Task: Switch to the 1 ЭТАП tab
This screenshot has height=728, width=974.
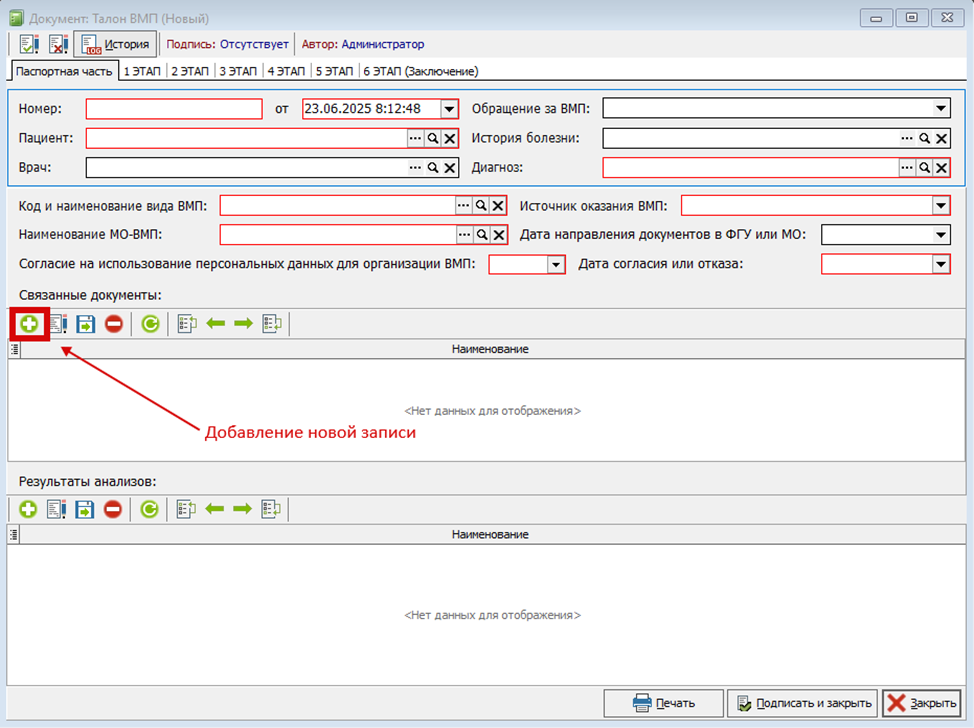Action: 143,71
